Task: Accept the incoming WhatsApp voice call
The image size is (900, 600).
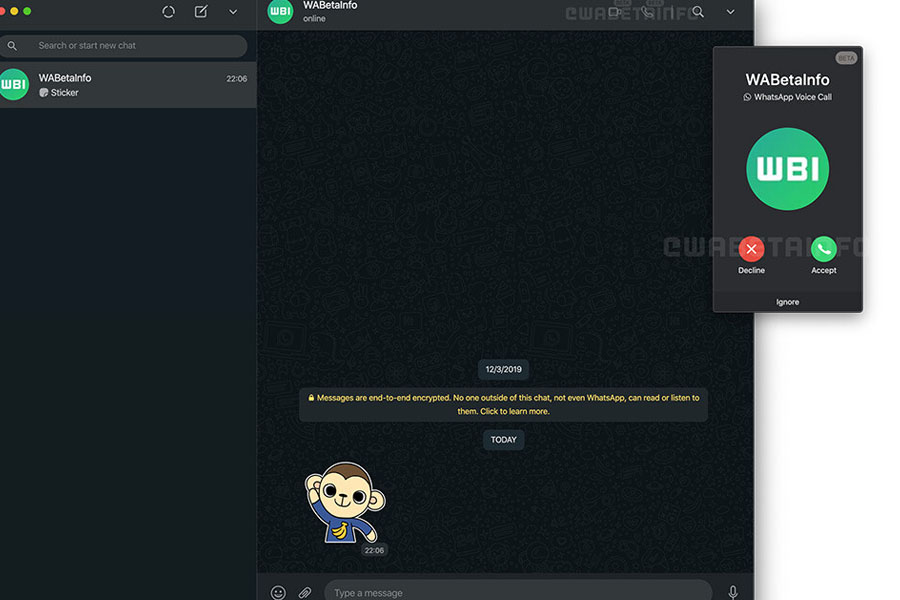Action: click(824, 249)
